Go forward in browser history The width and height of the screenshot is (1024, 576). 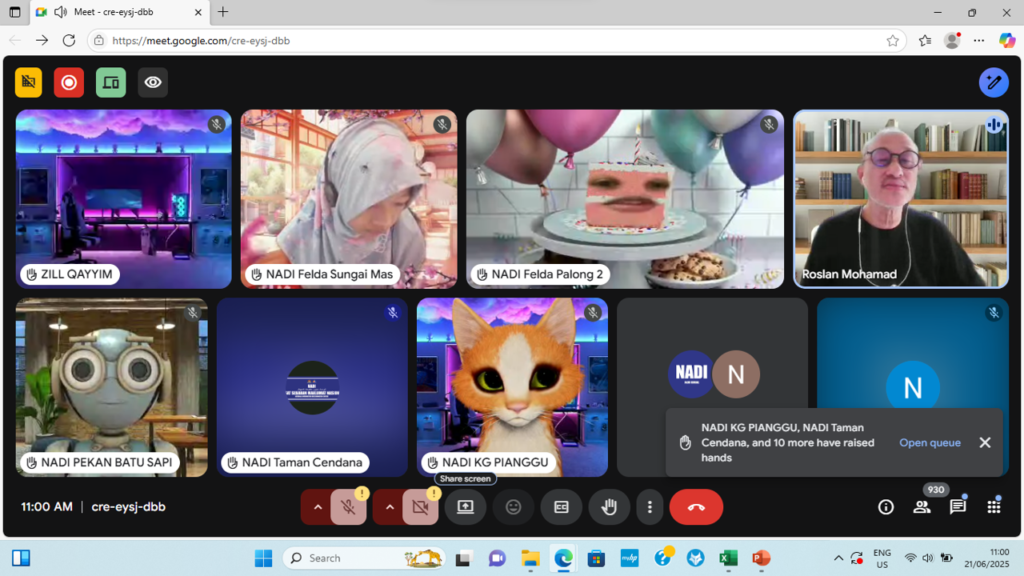tap(42, 40)
